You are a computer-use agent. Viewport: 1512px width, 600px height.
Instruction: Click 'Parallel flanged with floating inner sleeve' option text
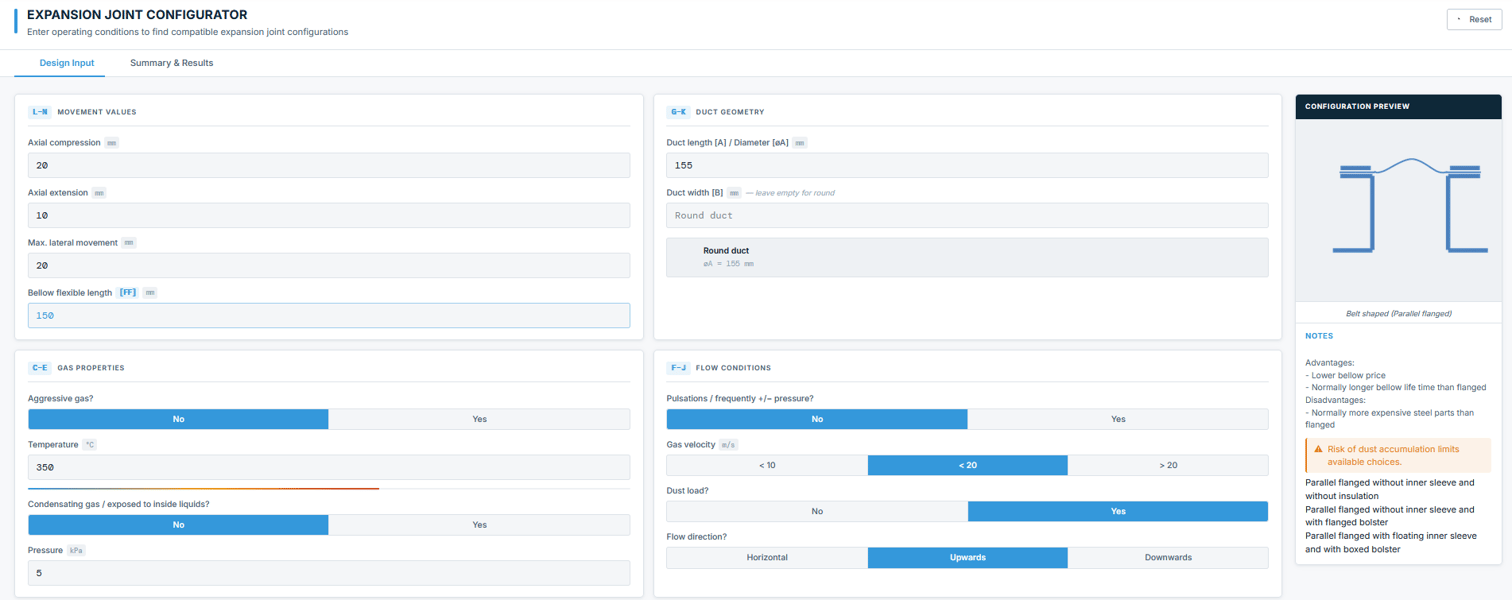click(x=1390, y=542)
